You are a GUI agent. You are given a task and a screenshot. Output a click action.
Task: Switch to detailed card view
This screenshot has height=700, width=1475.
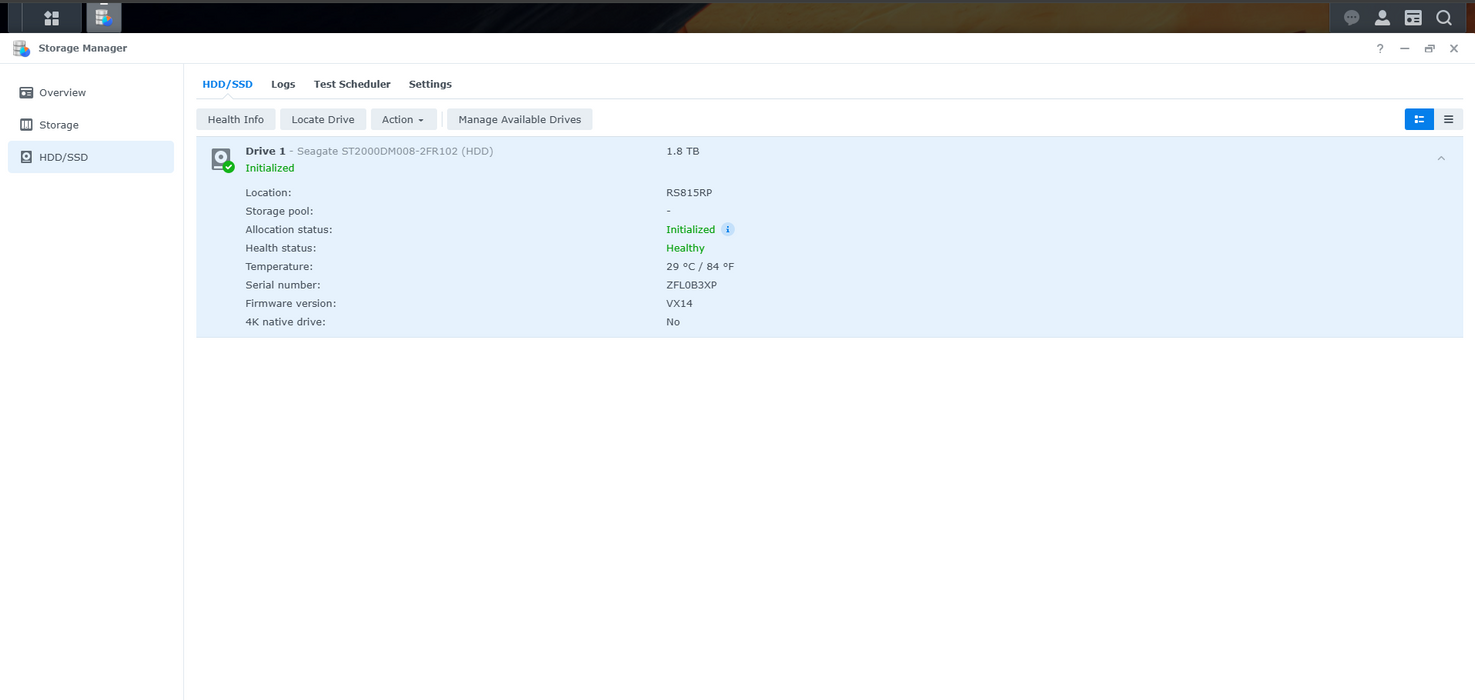pos(1419,119)
